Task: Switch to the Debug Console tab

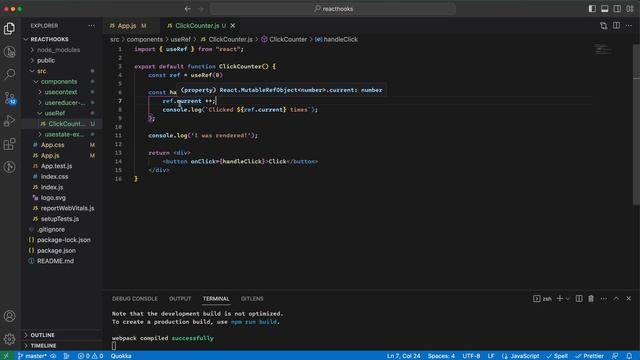Action: (135, 299)
